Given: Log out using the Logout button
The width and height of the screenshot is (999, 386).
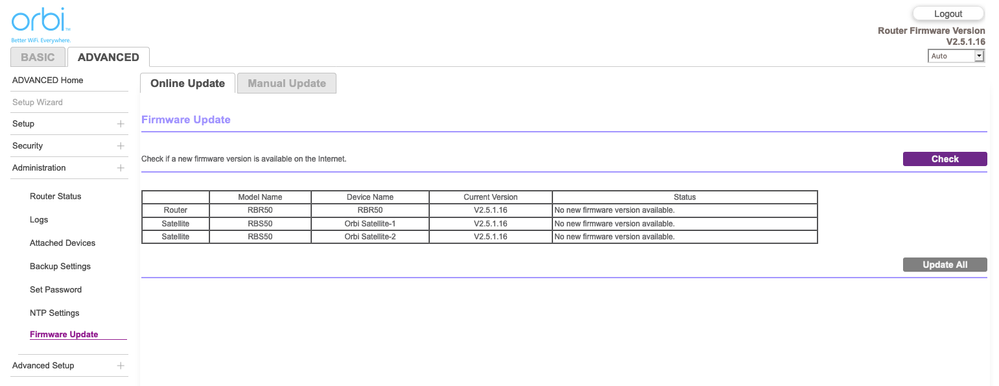Looking at the screenshot, I should 948,13.
